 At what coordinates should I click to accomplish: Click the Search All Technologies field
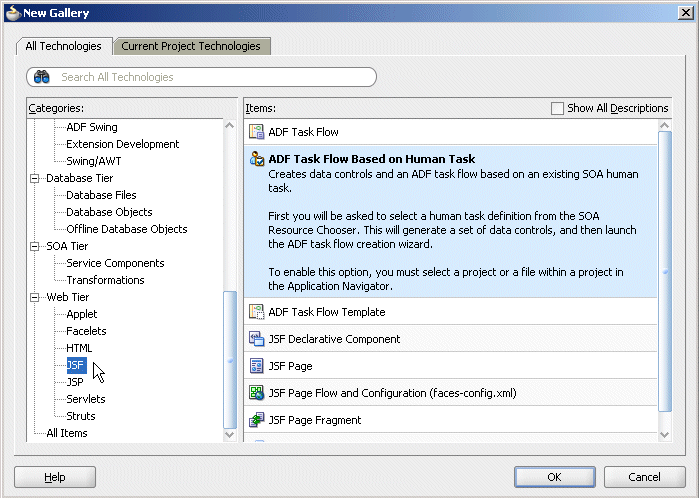click(201, 77)
